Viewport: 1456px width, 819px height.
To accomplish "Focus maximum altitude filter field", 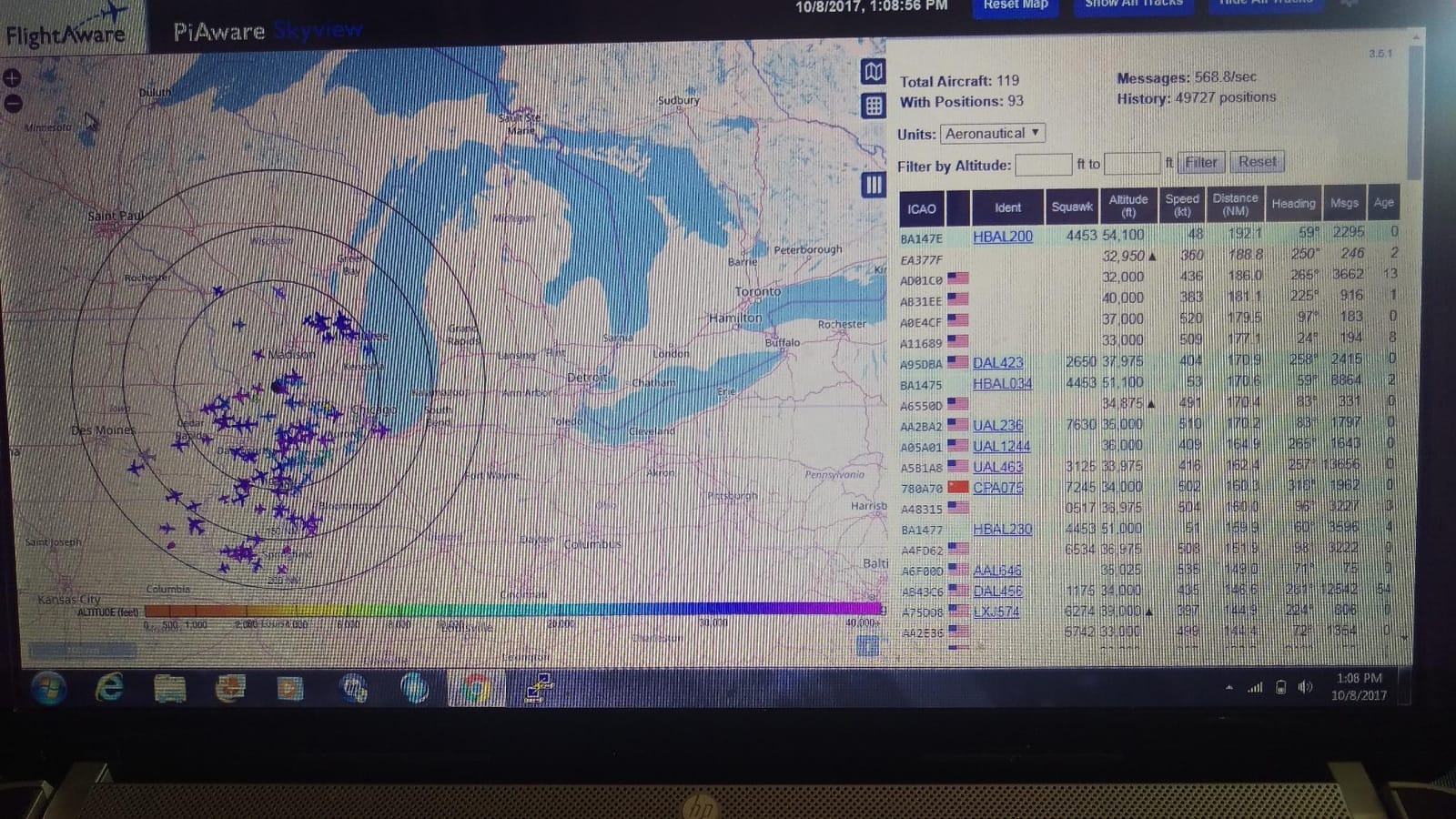I will pos(1132,164).
